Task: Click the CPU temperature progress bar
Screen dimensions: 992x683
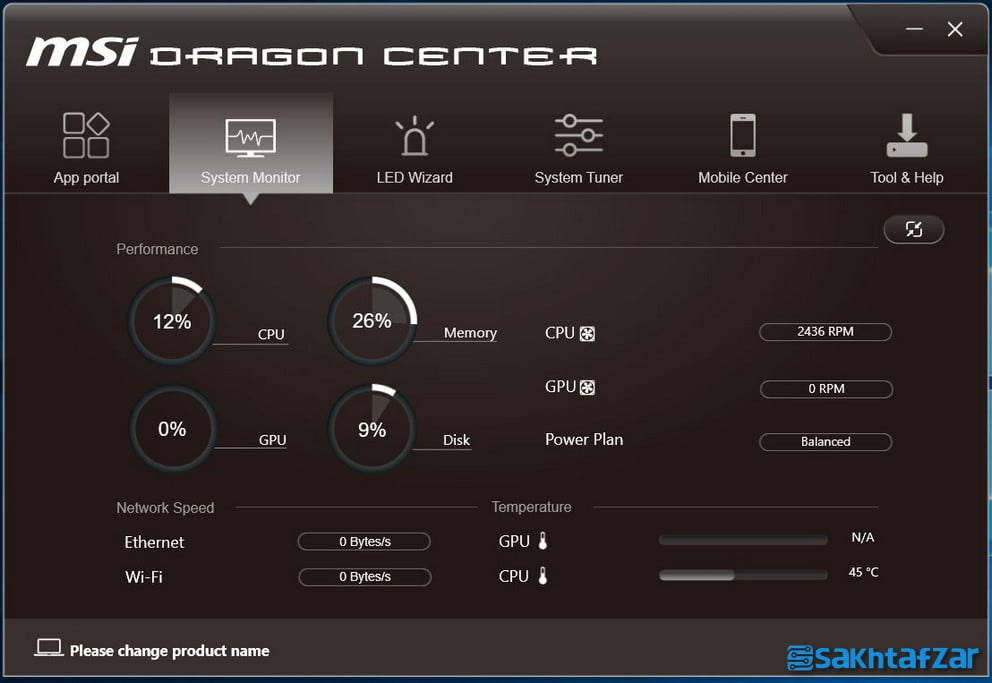Action: pyautogui.click(x=742, y=575)
